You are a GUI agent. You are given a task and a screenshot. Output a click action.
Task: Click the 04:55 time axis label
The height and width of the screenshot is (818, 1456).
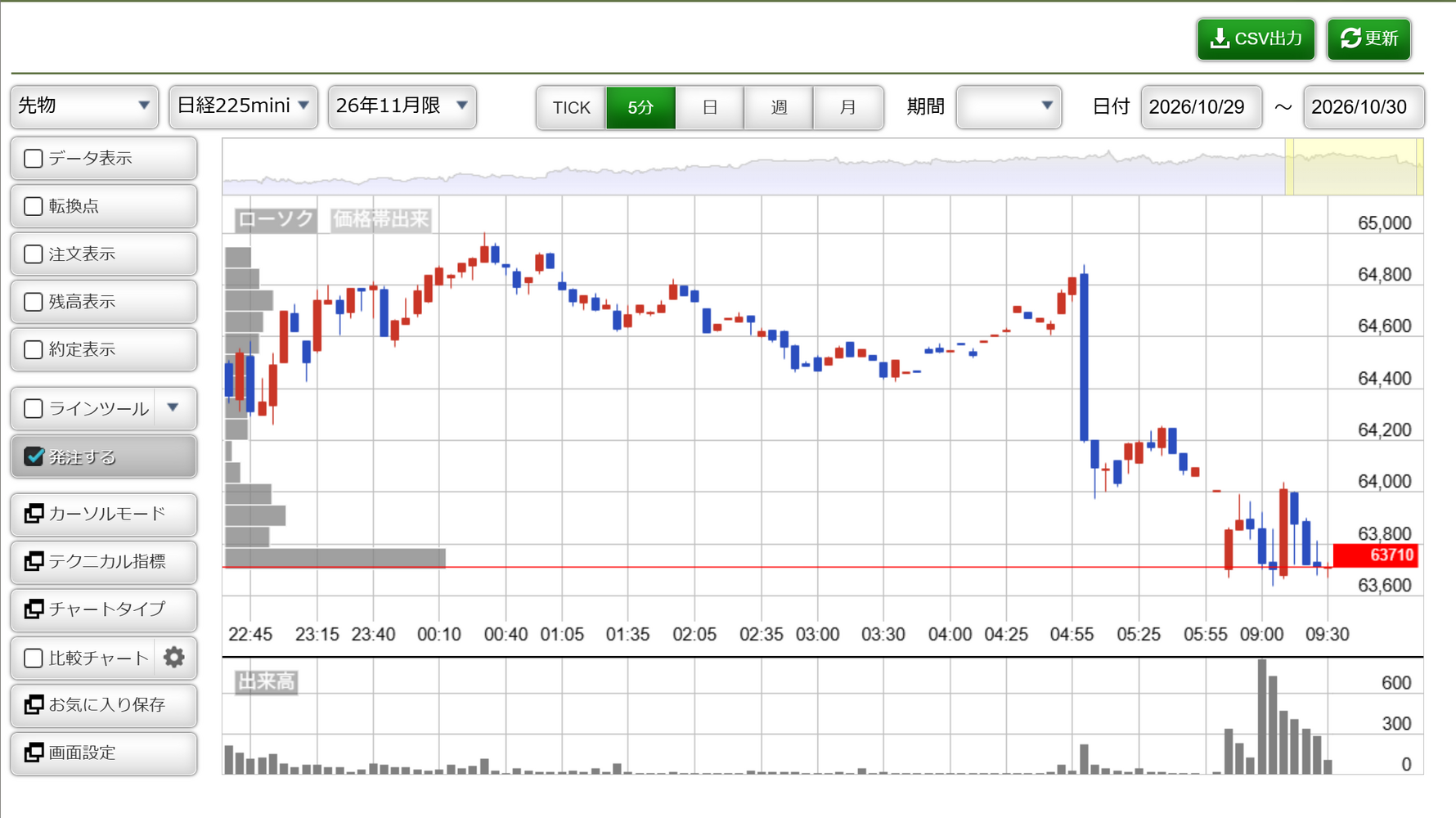coord(1072,635)
